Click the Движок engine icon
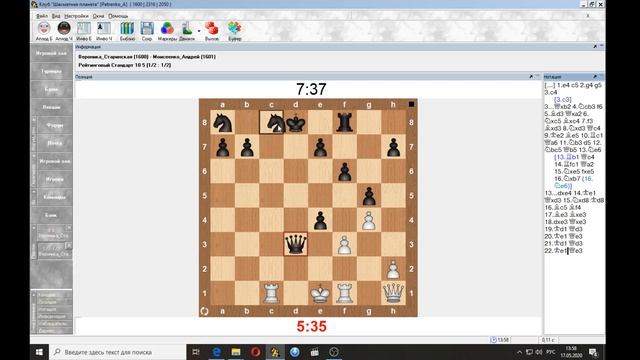640x360 pixels. click(x=187, y=31)
